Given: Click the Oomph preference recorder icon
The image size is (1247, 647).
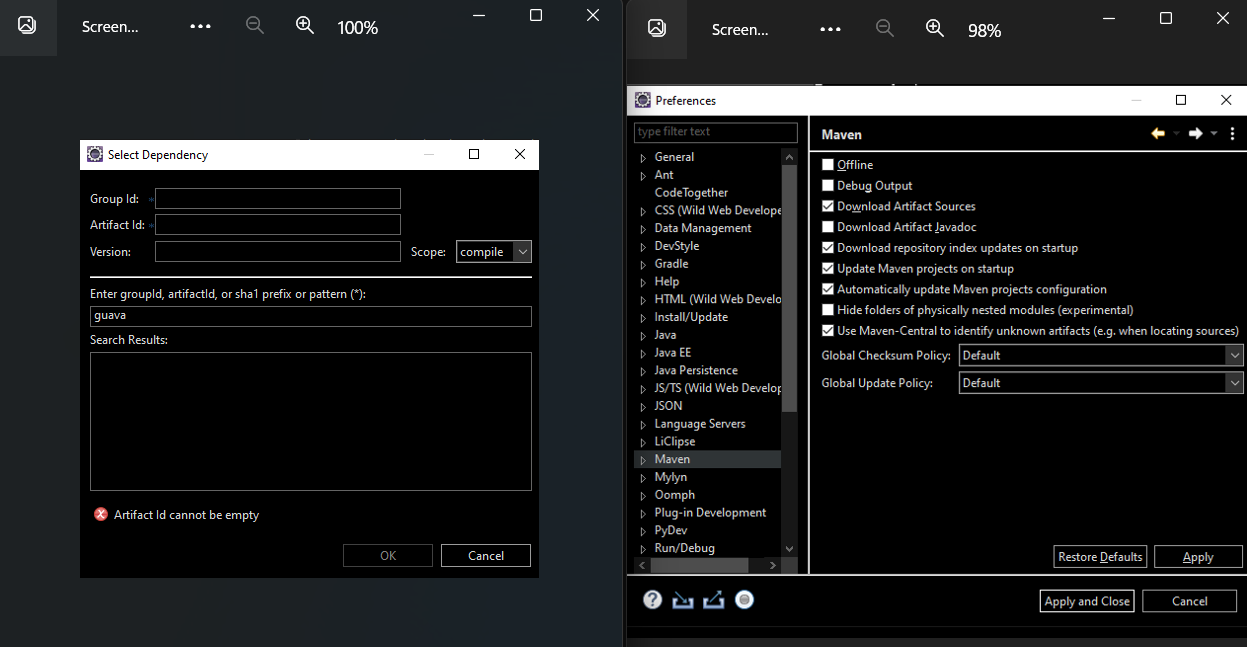Looking at the screenshot, I should [744, 600].
